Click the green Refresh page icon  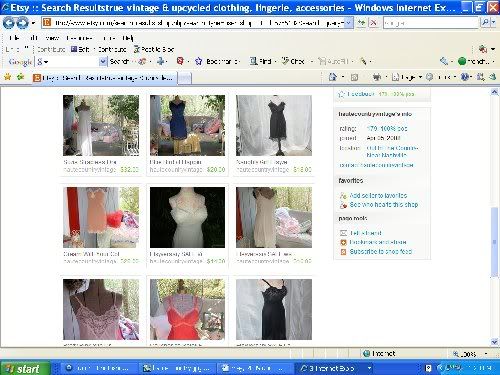[361, 23]
